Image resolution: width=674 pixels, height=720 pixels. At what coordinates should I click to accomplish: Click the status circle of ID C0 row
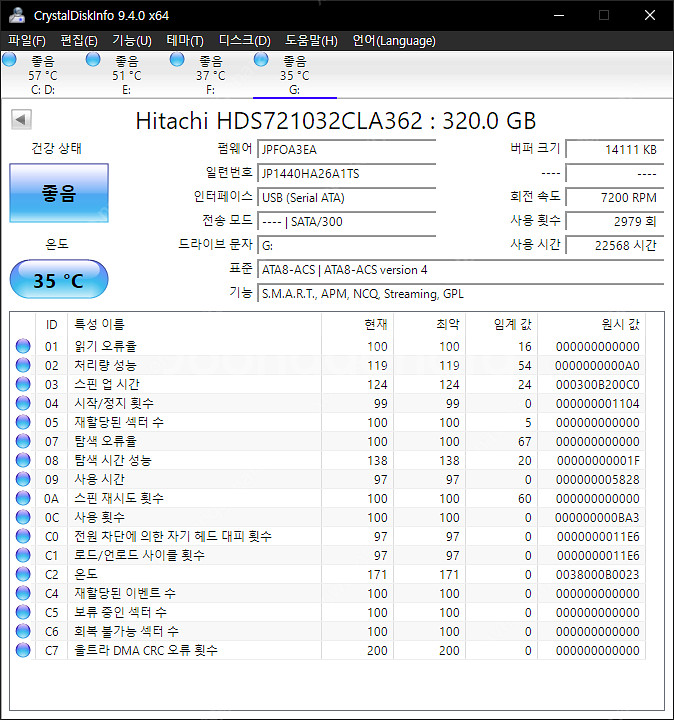[23, 536]
